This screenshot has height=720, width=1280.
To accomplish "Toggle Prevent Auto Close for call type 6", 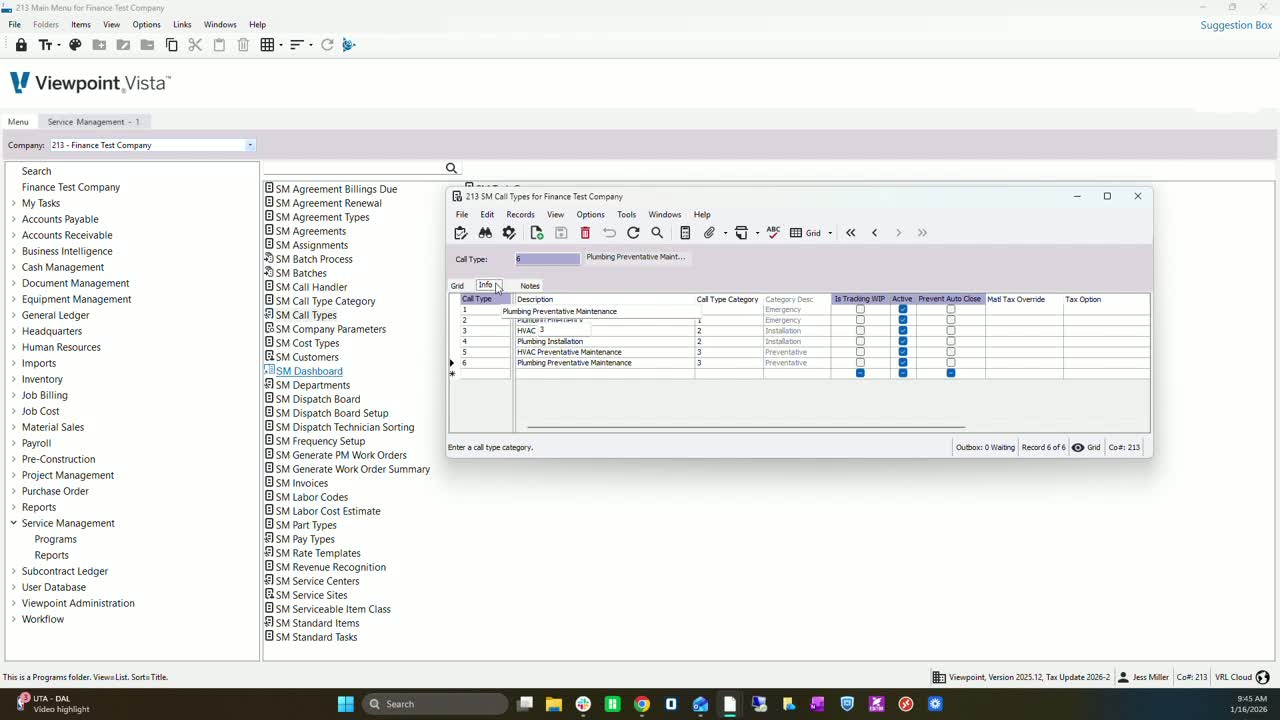I will (x=951, y=363).
